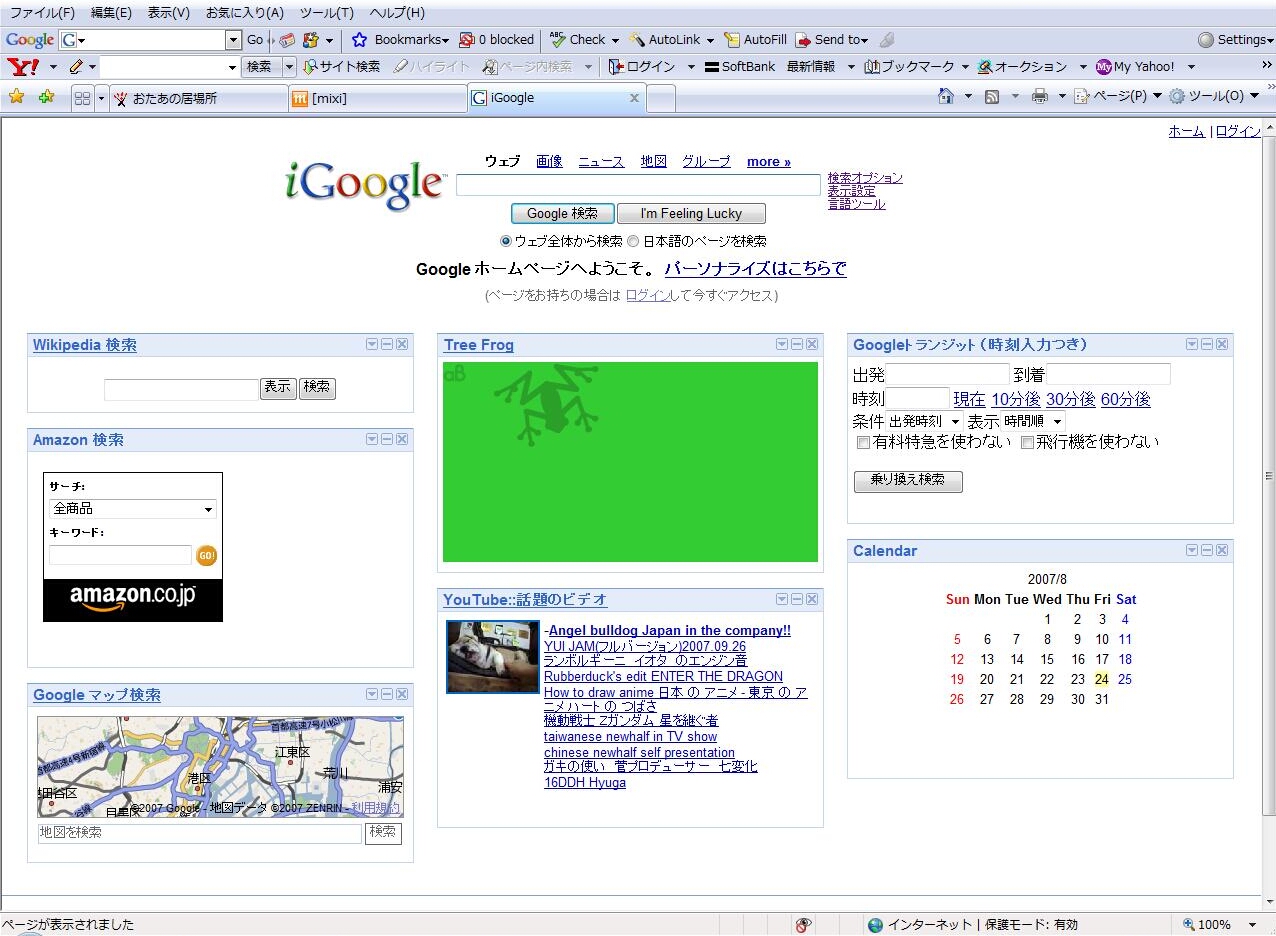Open the 時間順 display dropdown
1276x936 pixels.
[1058, 422]
